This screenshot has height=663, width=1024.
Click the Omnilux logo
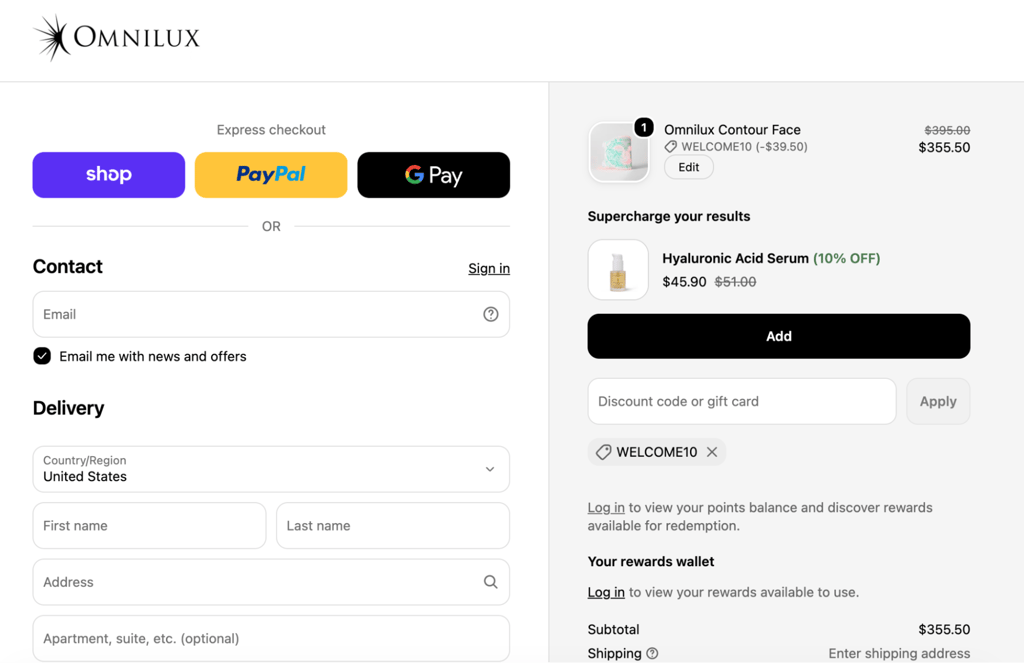116,38
